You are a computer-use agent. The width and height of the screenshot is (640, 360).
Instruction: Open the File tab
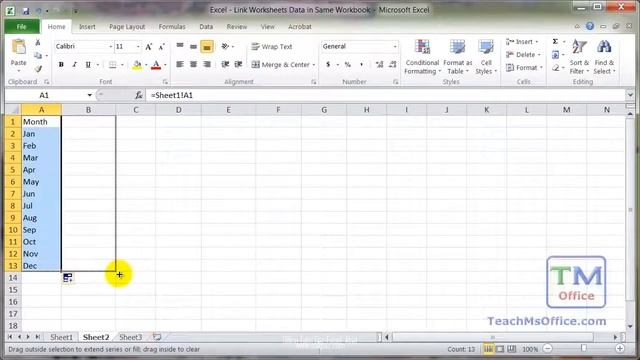(x=22, y=27)
